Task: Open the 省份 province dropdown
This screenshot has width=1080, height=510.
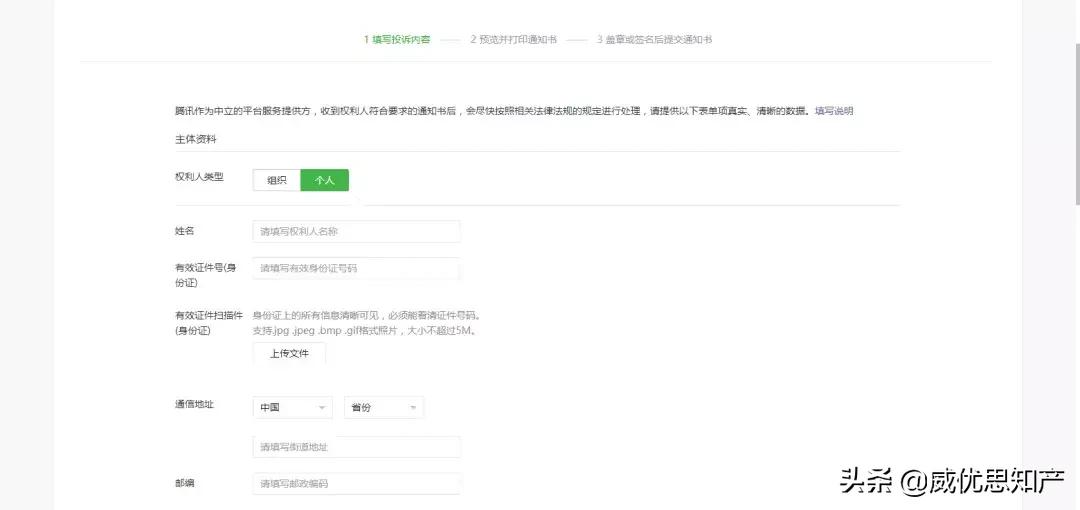Action: coord(384,407)
